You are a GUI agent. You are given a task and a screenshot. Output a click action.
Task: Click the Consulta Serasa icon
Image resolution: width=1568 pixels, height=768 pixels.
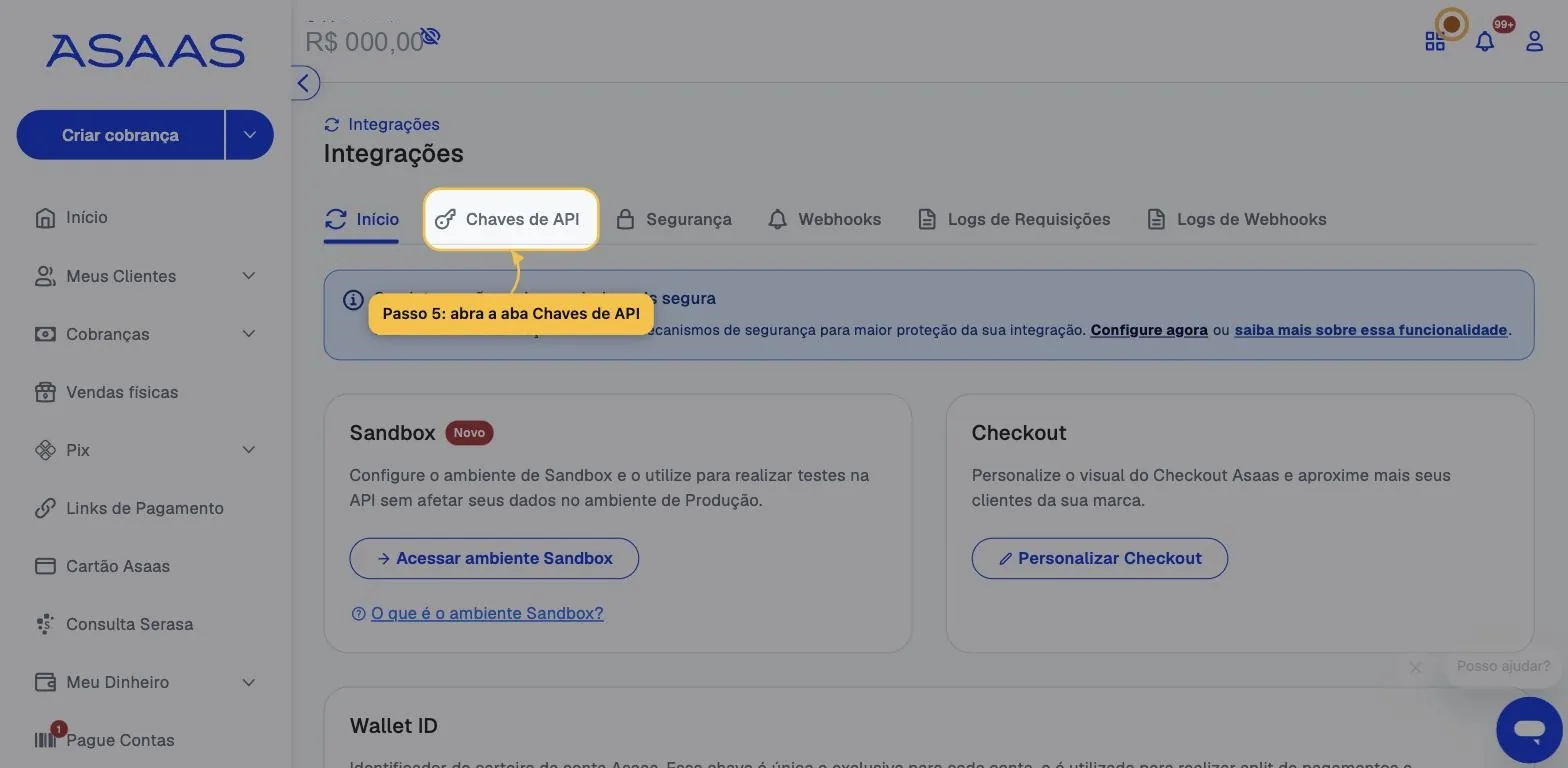pos(45,624)
